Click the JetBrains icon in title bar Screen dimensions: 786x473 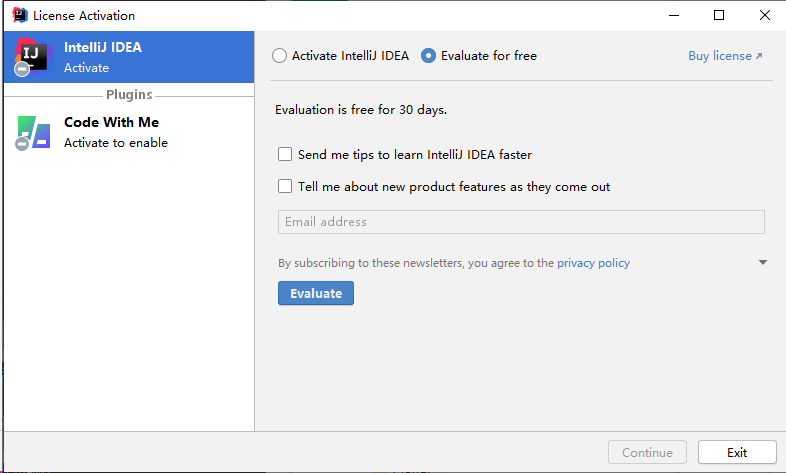pyautogui.click(x=18, y=15)
